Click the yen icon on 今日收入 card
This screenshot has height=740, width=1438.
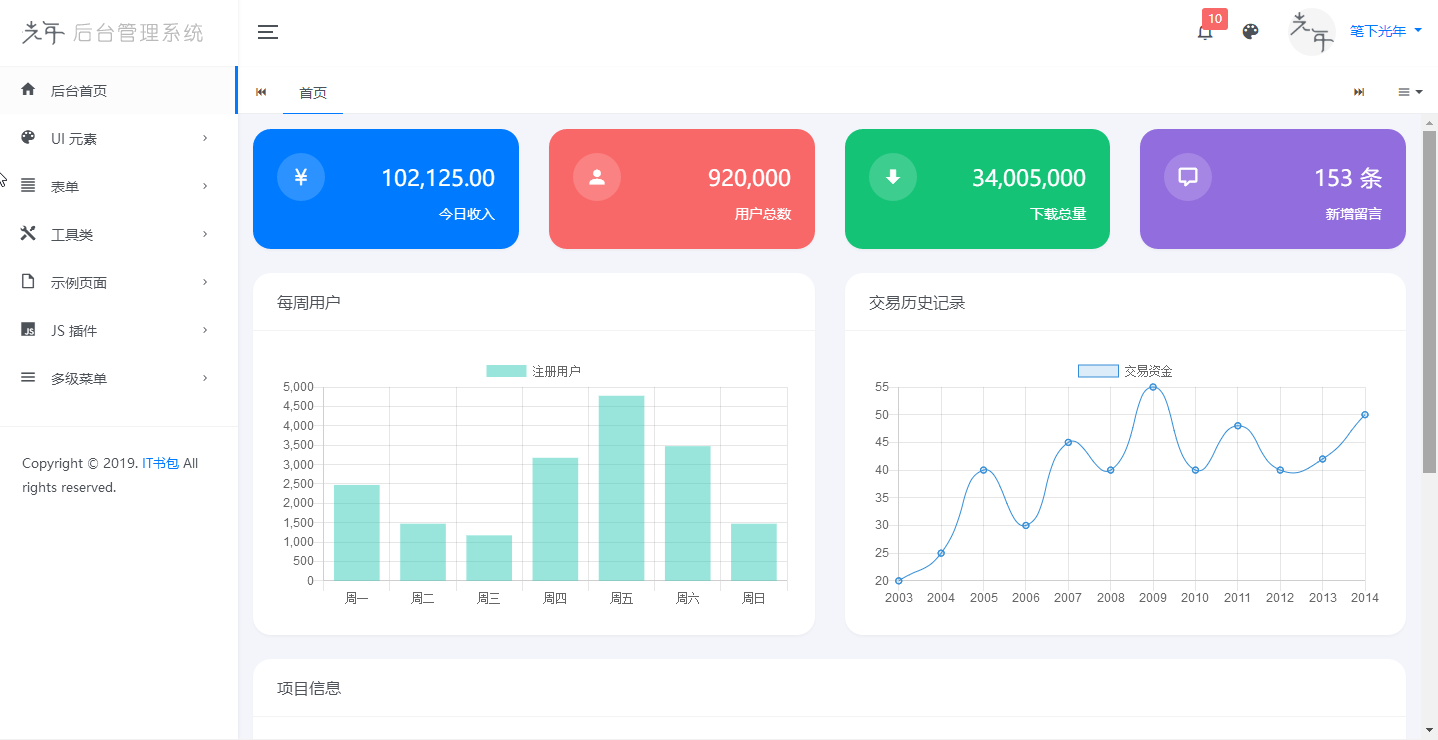pos(301,177)
